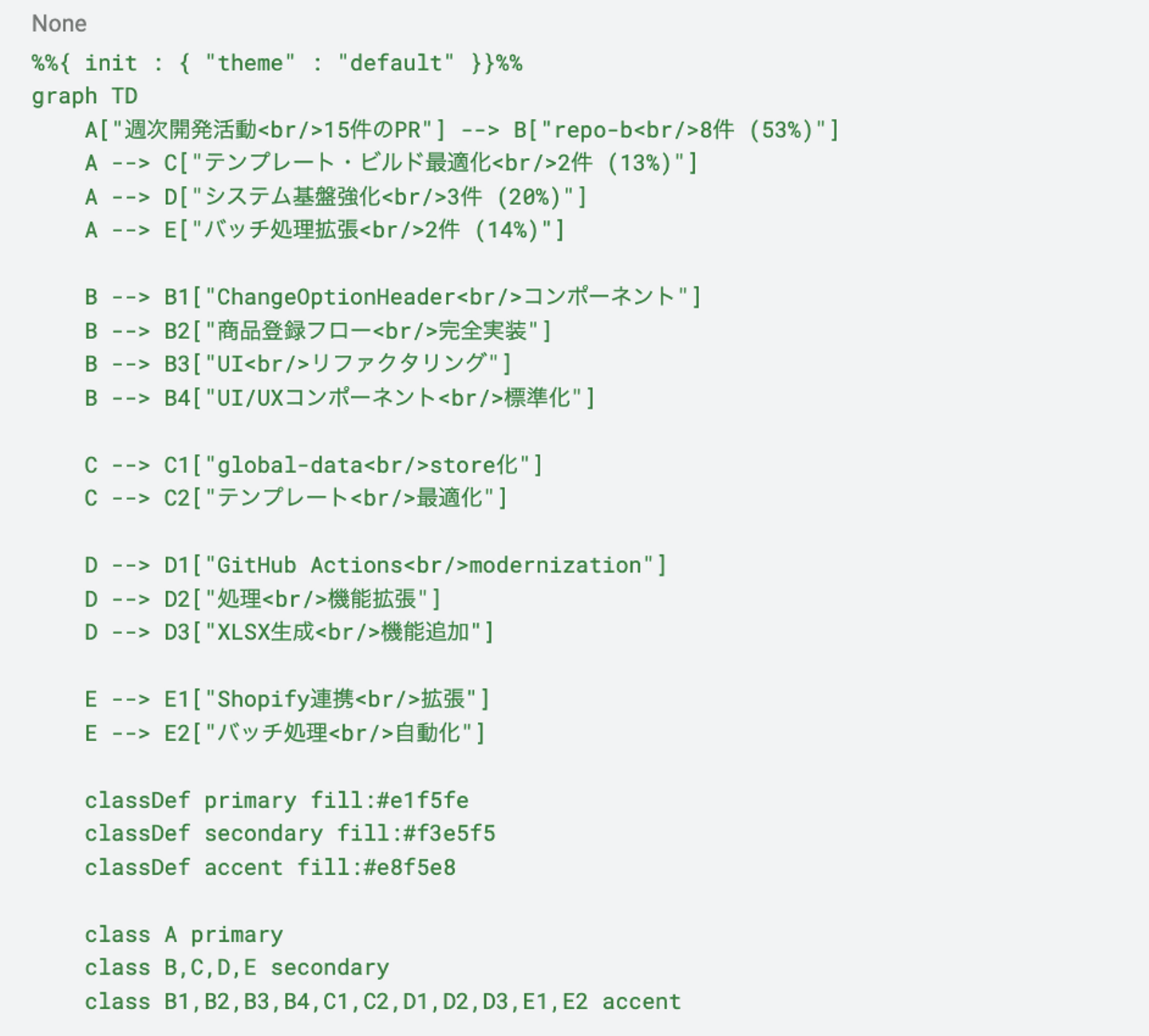
Task: Click the primary classDef color value #e1f5fe
Action: (422, 801)
